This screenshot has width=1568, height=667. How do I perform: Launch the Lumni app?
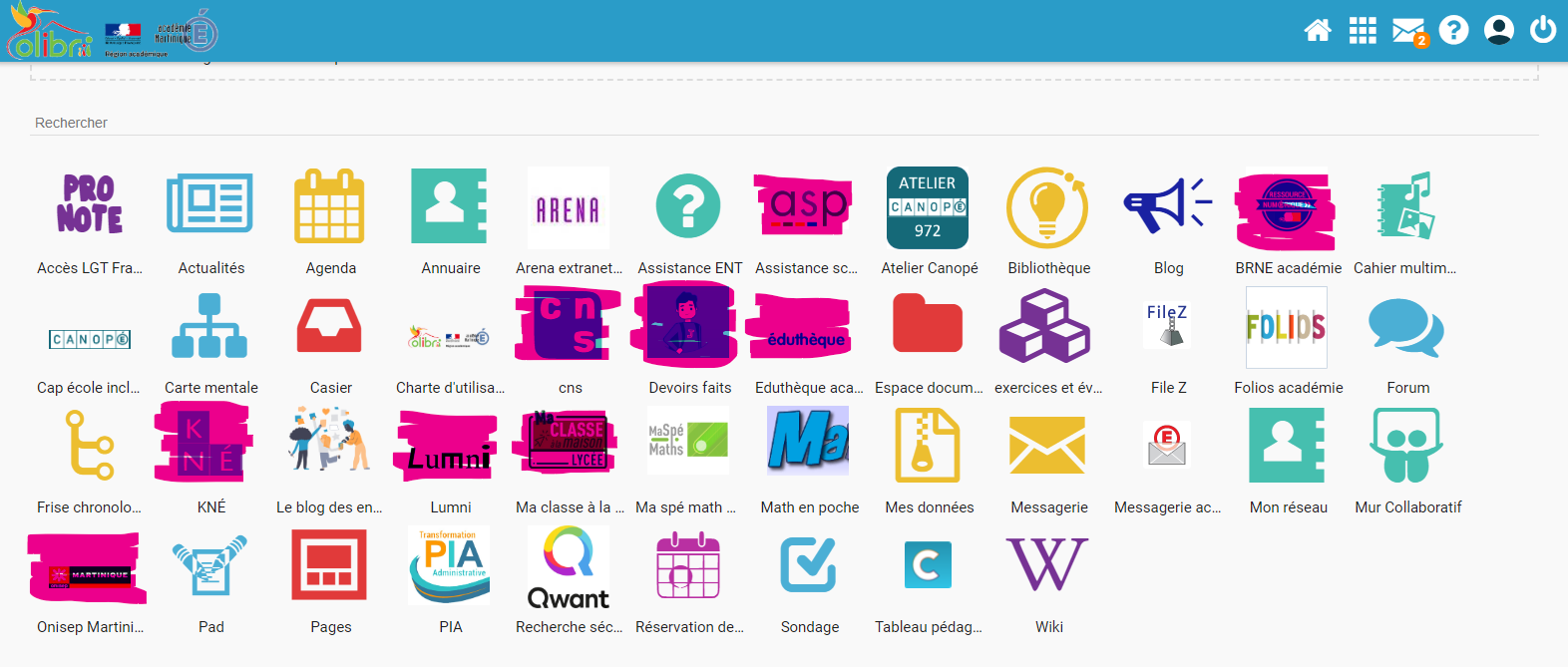point(447,446)
